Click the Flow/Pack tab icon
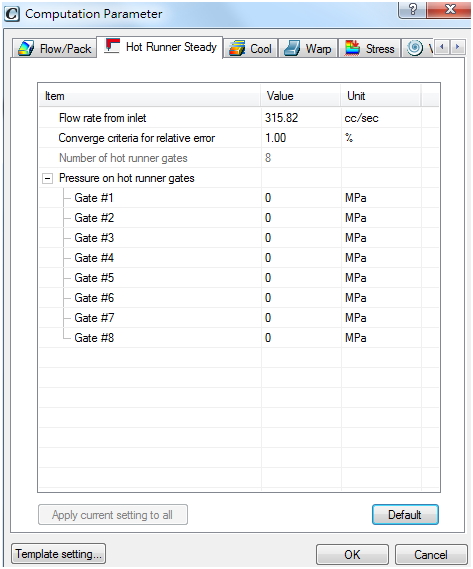Image resolution: width=473 pixels, height=569 pixels. coord(26,48)
